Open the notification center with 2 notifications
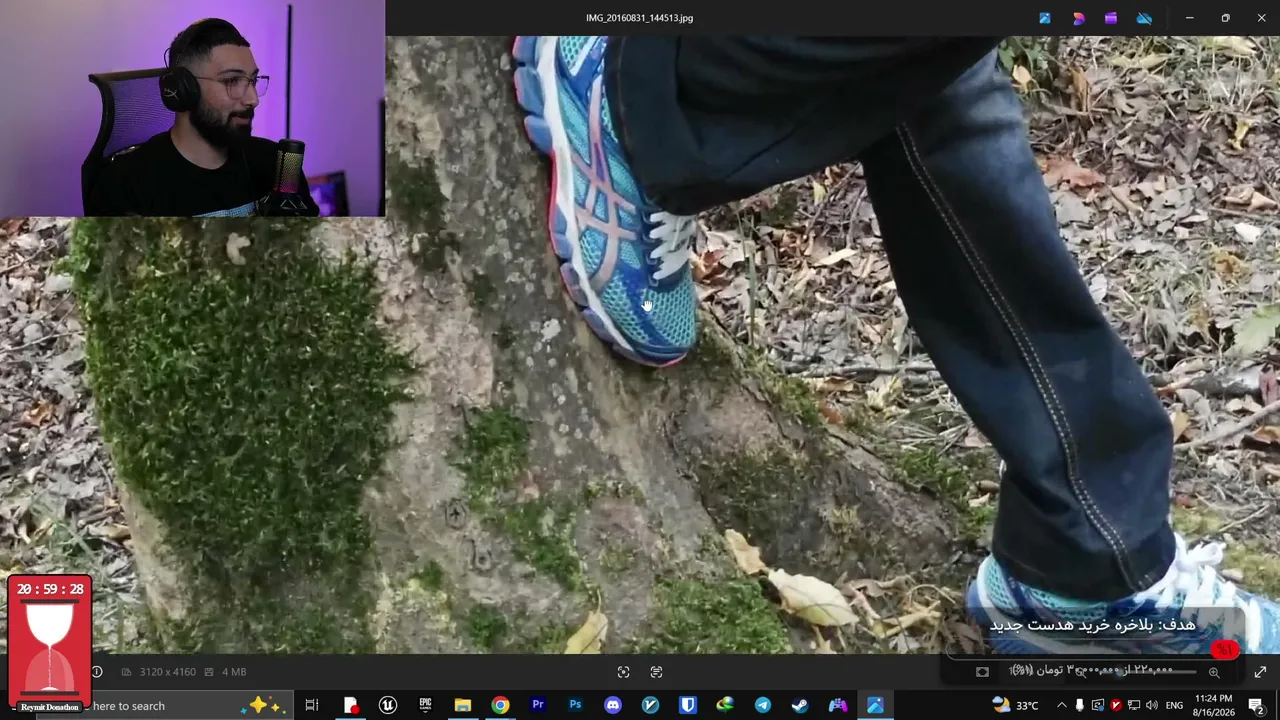This screenshot has width=1280, height=720. pyautogui.click(x=1257, y=706)
